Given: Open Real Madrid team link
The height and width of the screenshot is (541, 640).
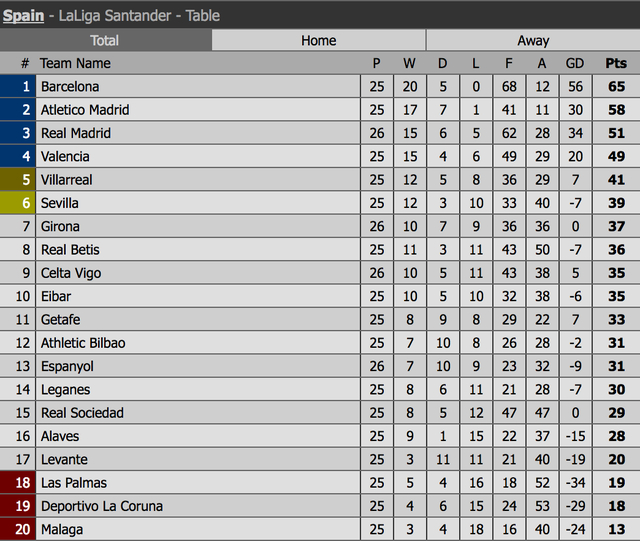Looking at the screenshot, I should 76,133.
